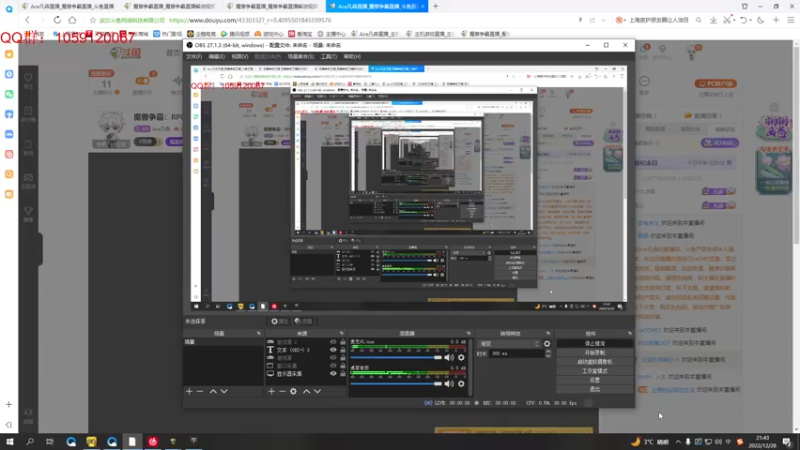Image resolution: width=800 pixels, height=450 pixels.
Task: Open OBS Edit menu
Action: pos(216,57)
